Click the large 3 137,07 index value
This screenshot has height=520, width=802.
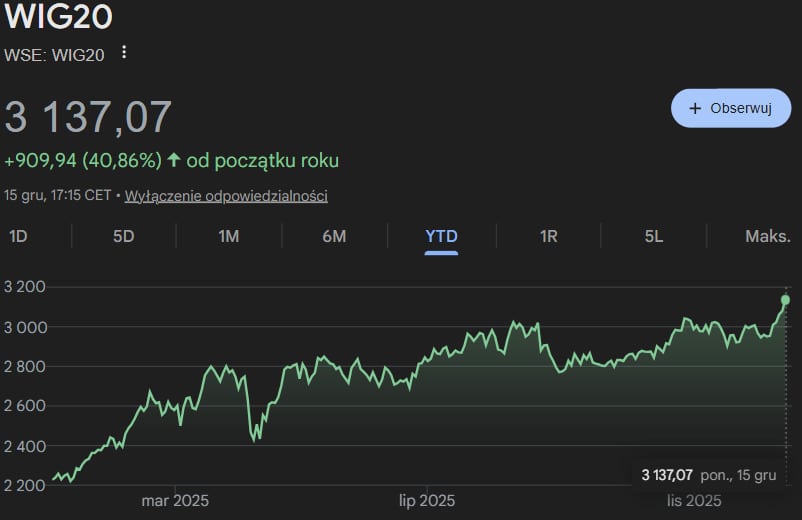click(89, 117)
